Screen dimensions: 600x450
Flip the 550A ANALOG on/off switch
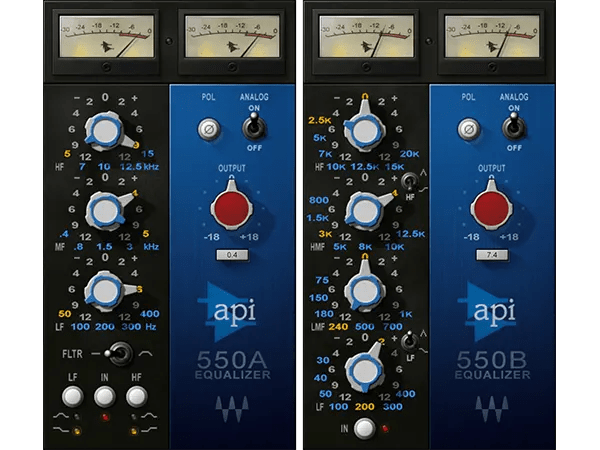point(254,127)
